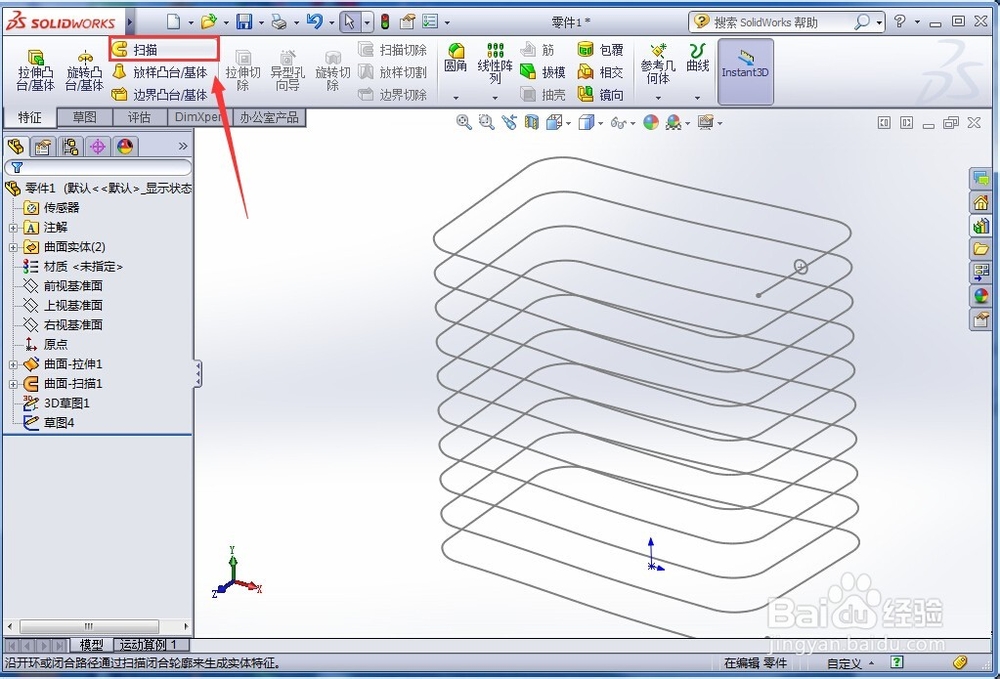Viewport: 1000px width, 679px height.
Task: Click the Zoom to Area icon
Action: [487, 122]
